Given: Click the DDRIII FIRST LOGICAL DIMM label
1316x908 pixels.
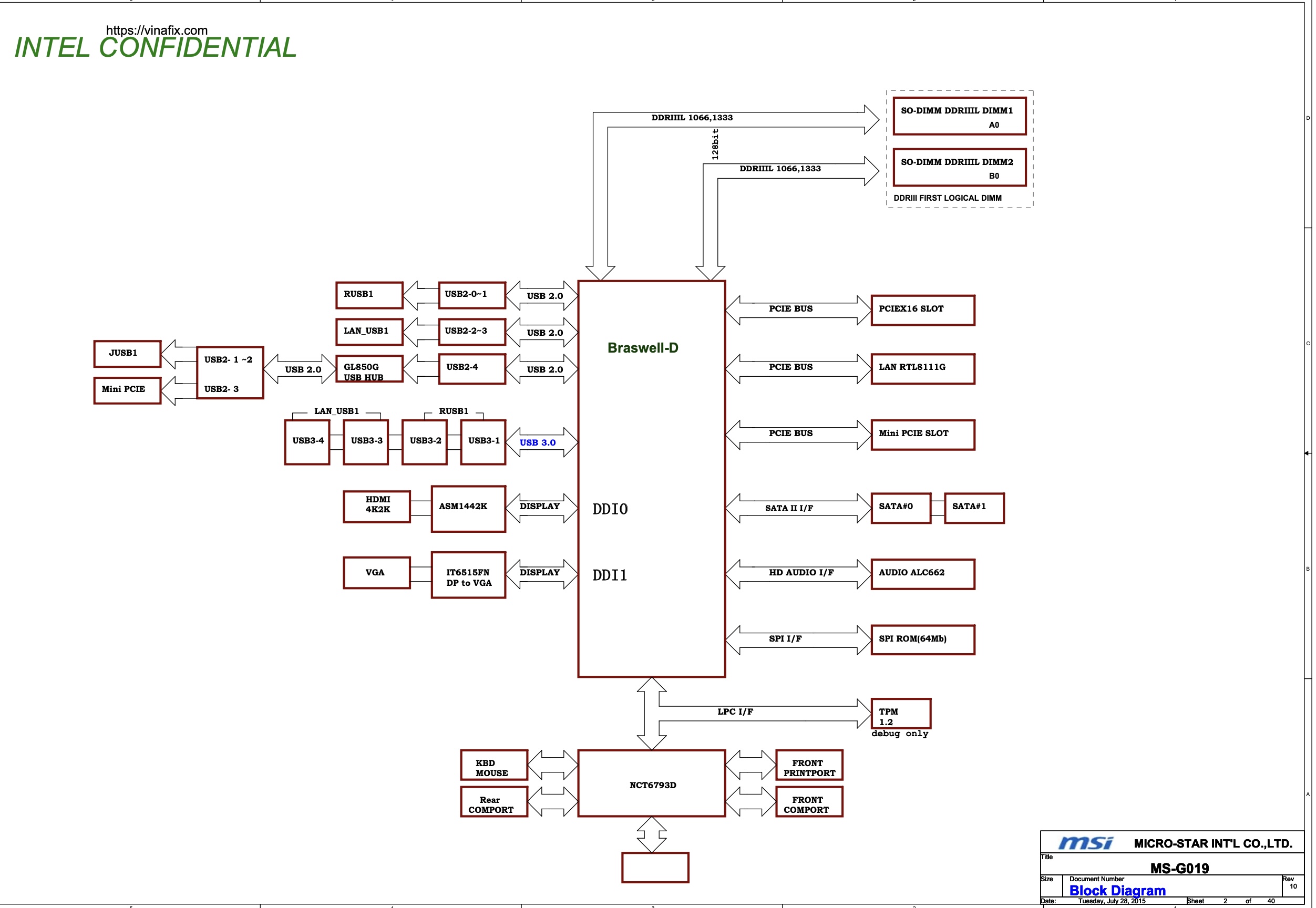Looking at the screenshot, I should pyautogui.click(x=947, y=198).
